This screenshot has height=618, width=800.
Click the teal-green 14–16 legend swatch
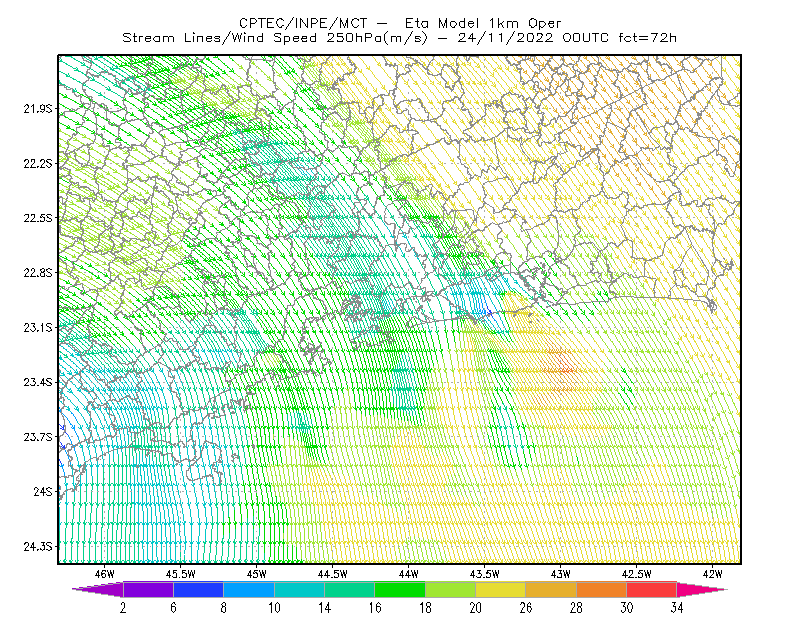[x=349, y=589]
